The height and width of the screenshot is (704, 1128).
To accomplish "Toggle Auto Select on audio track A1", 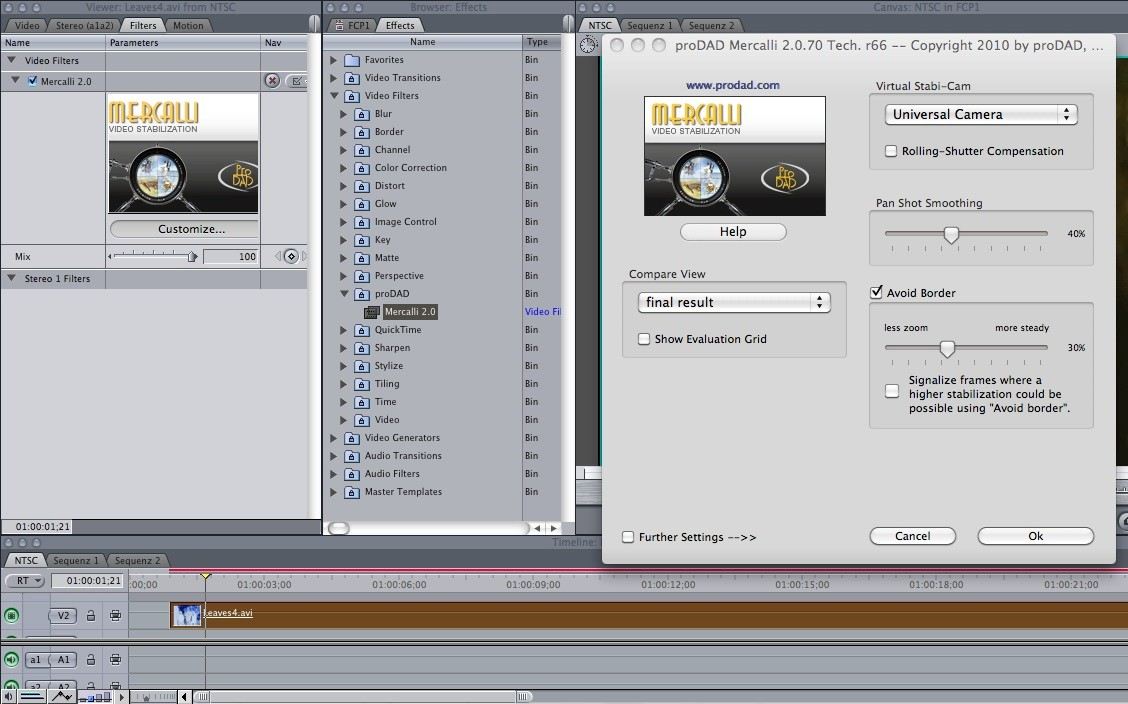I will 115,659.
